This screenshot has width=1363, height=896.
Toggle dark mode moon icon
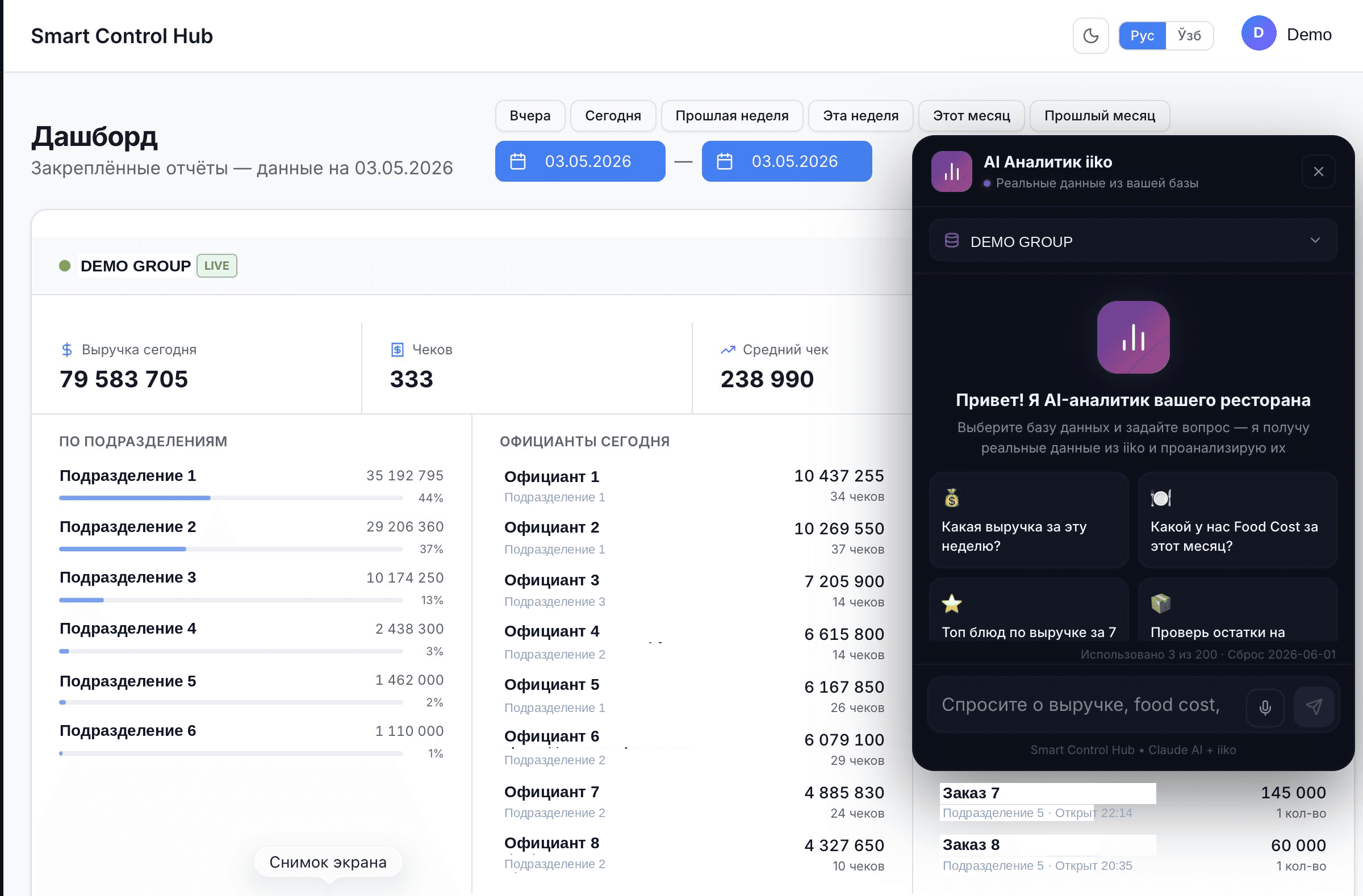pos(1090,36)
